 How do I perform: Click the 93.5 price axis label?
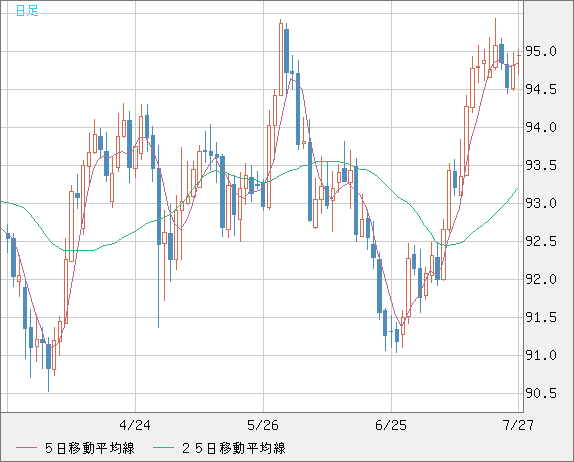point(541,165)
